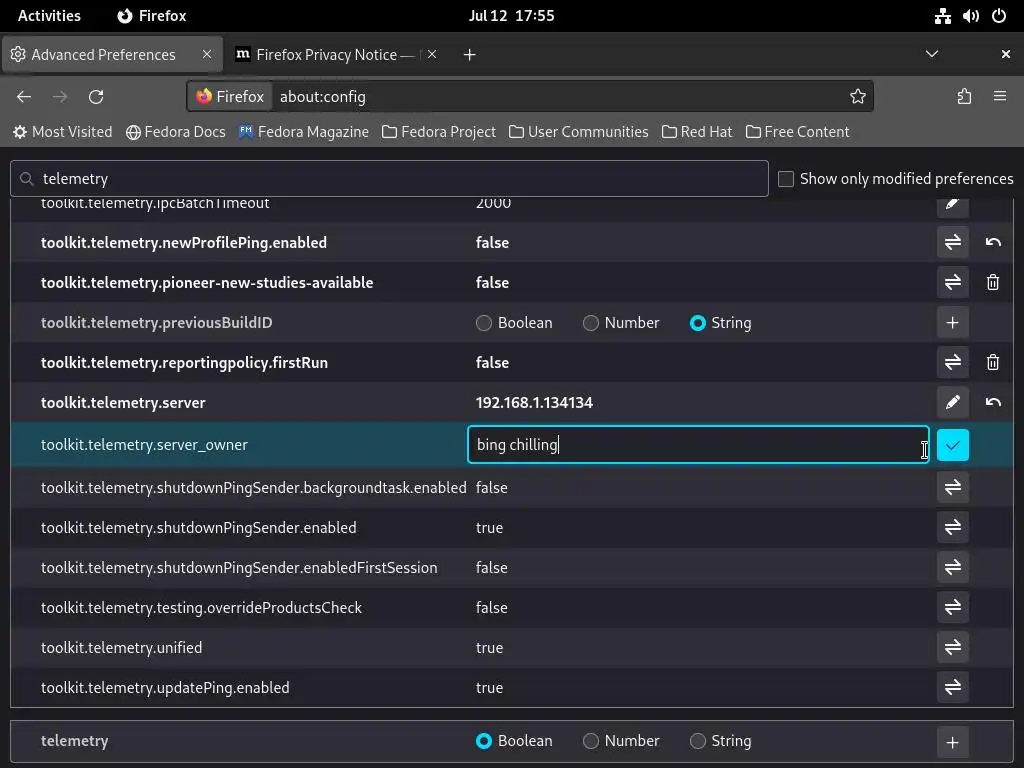
Task: Go back one page
Action: [x=24, y=97]
